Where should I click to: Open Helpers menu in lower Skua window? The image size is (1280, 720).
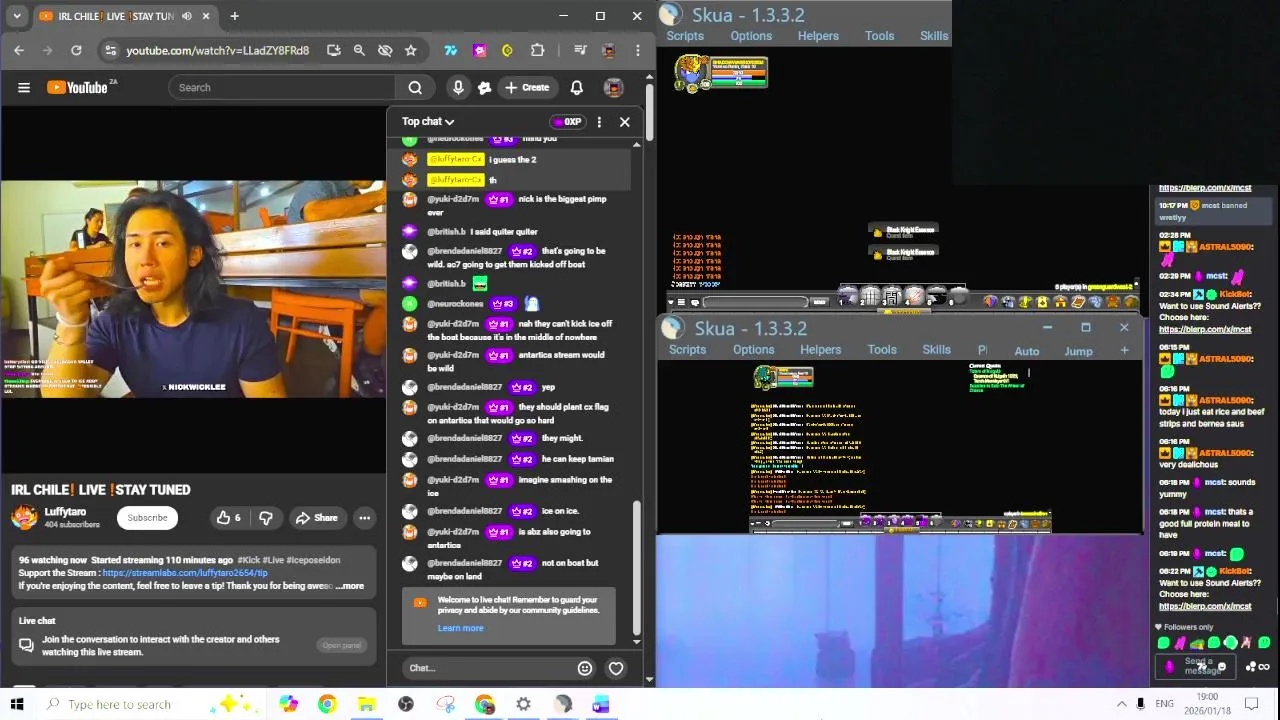tap(820, 350)
